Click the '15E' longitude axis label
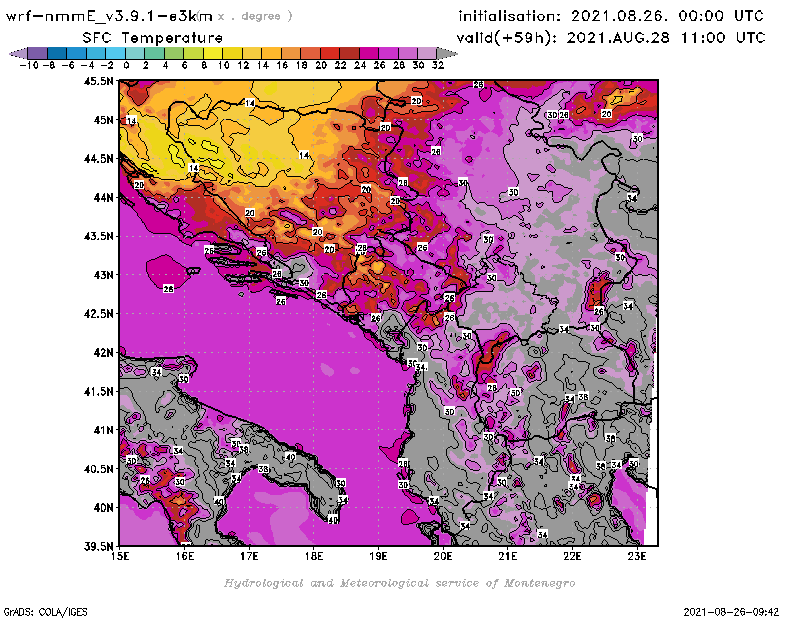The height and width of the screenshot is (618, 800). click(120, 556)
